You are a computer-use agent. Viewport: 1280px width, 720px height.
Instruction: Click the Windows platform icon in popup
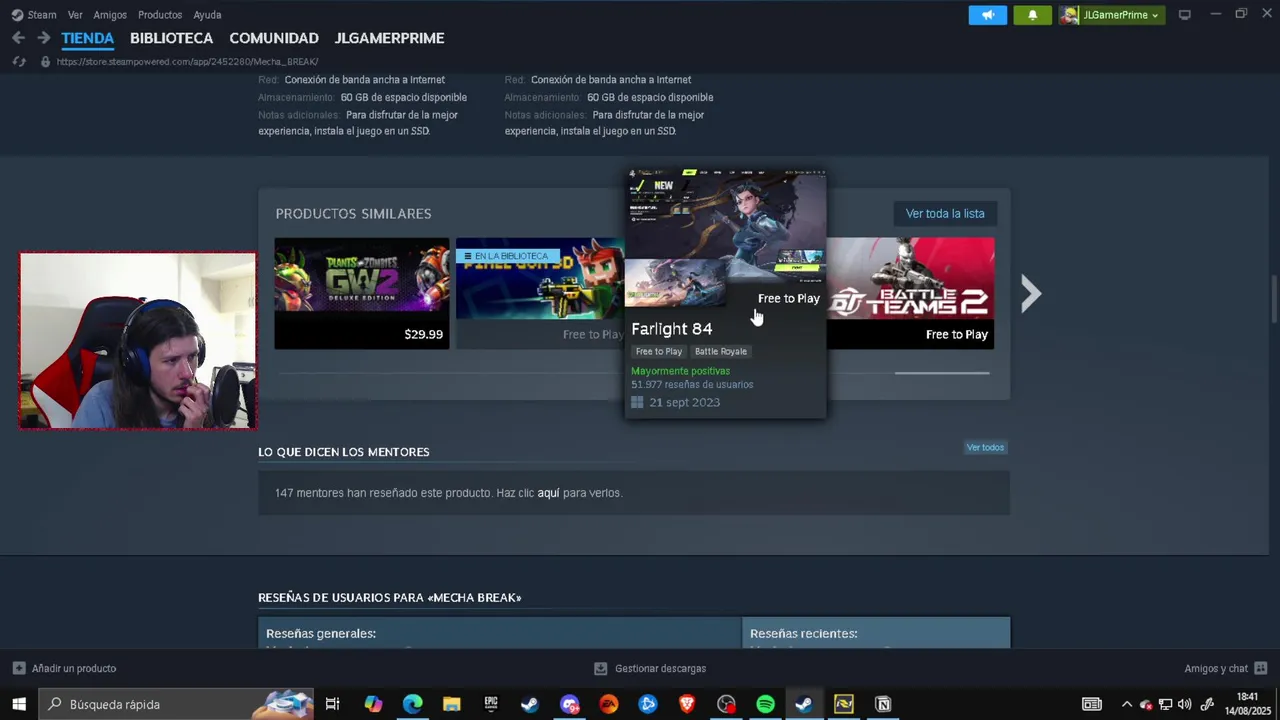[637, 403]
